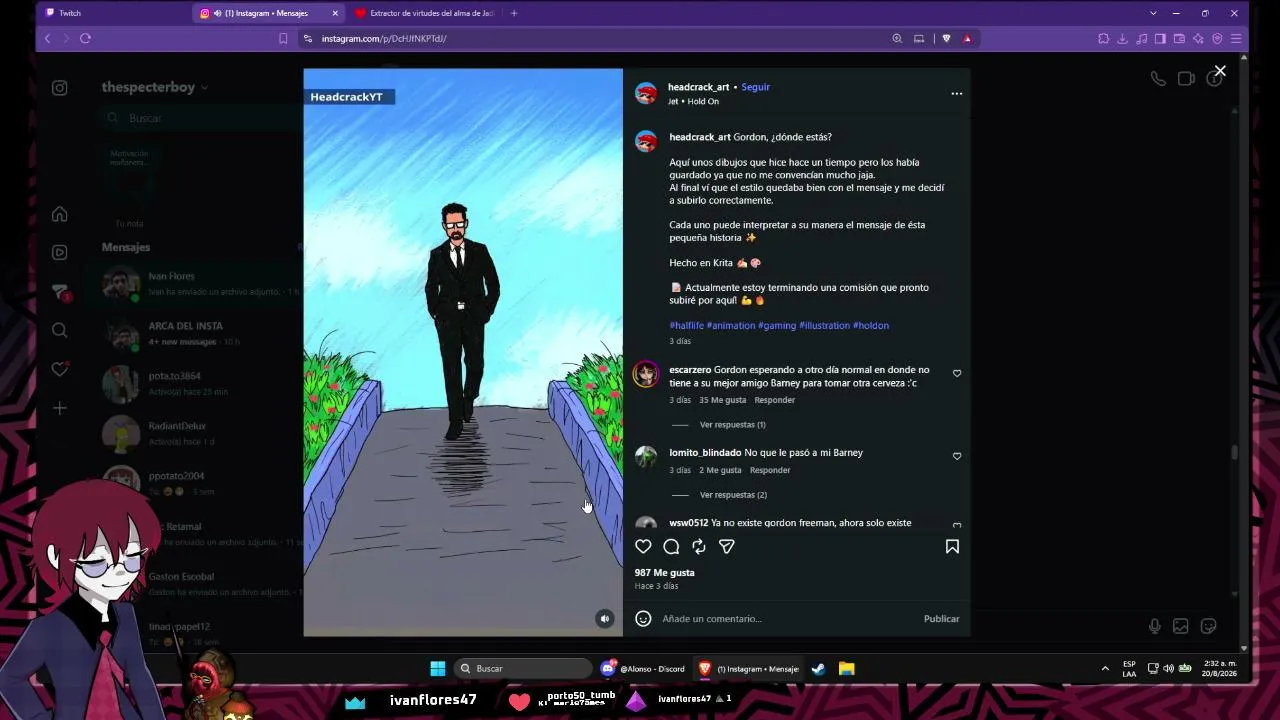The image size is (1280, 720).
Task: Share the post with the paper plane icon
Action: tap(727, 547)
